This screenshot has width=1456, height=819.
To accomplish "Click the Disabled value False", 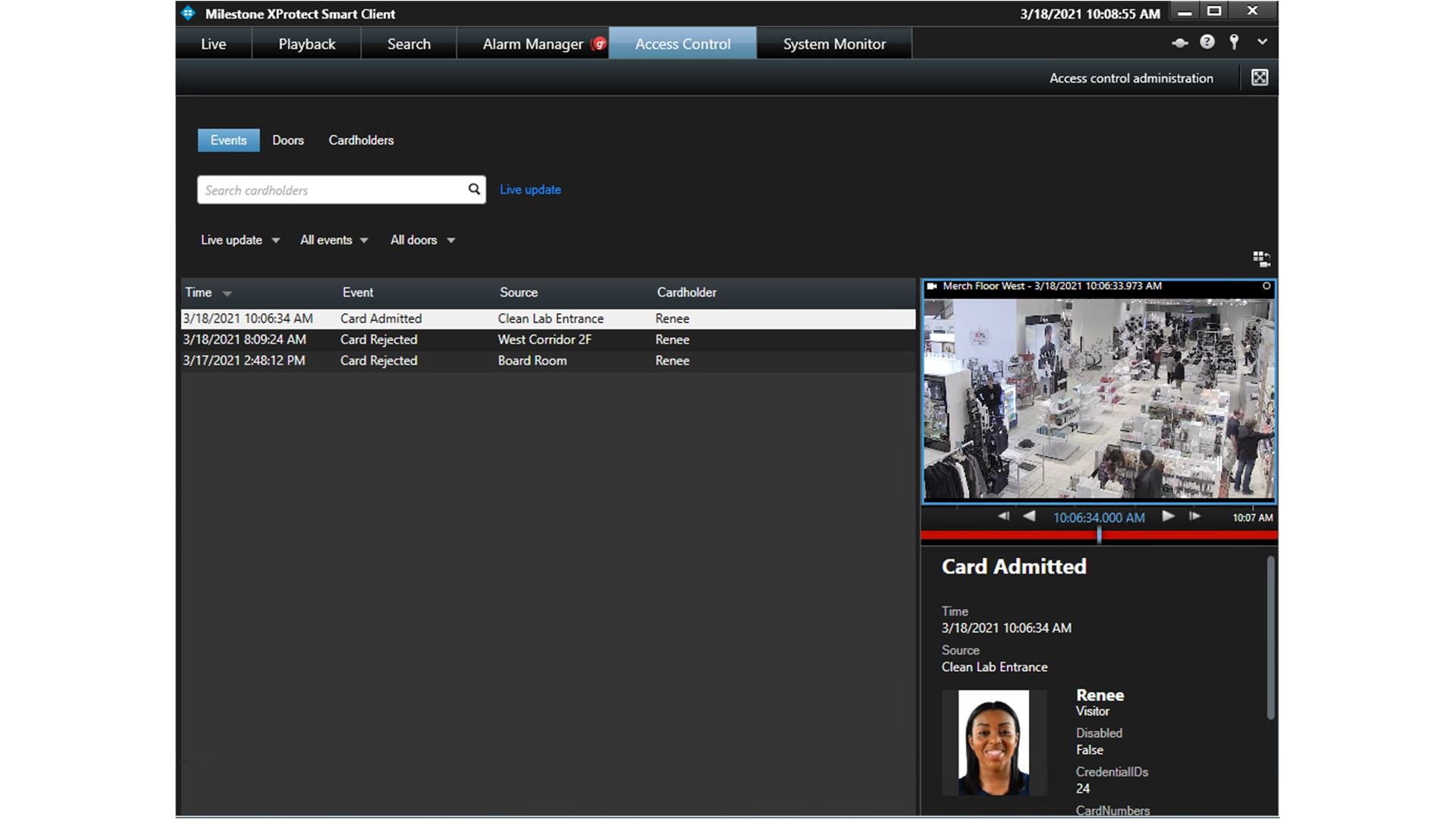I will point(1089,750).
